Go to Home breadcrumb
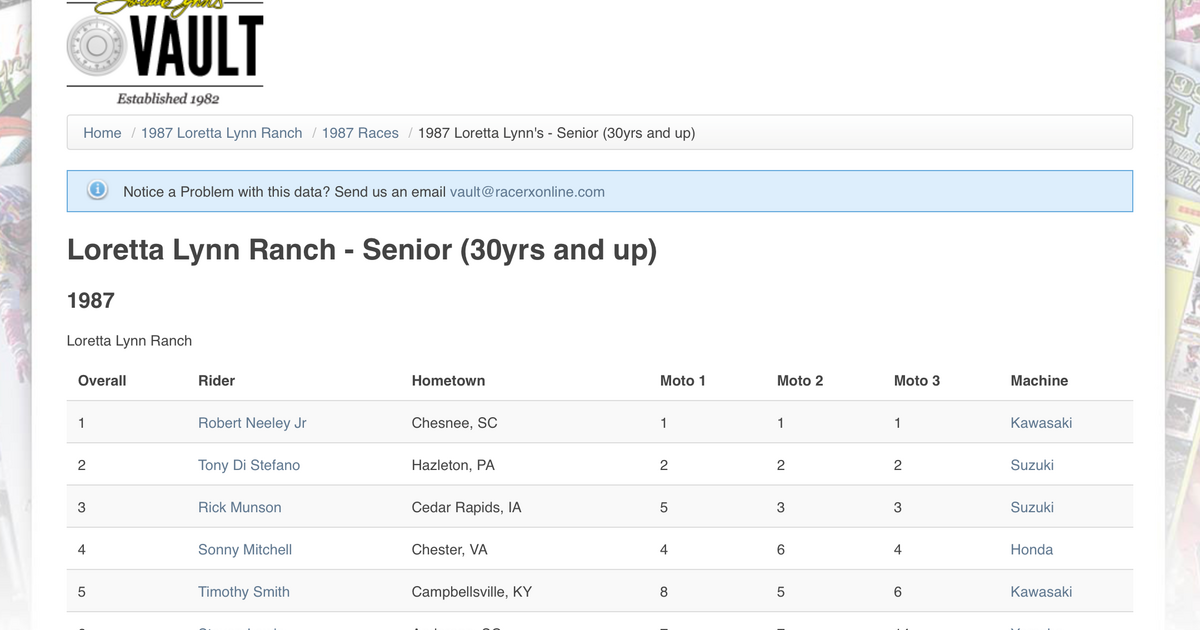1200x630 pixels. pyautogui.click(x=102, y=133)
